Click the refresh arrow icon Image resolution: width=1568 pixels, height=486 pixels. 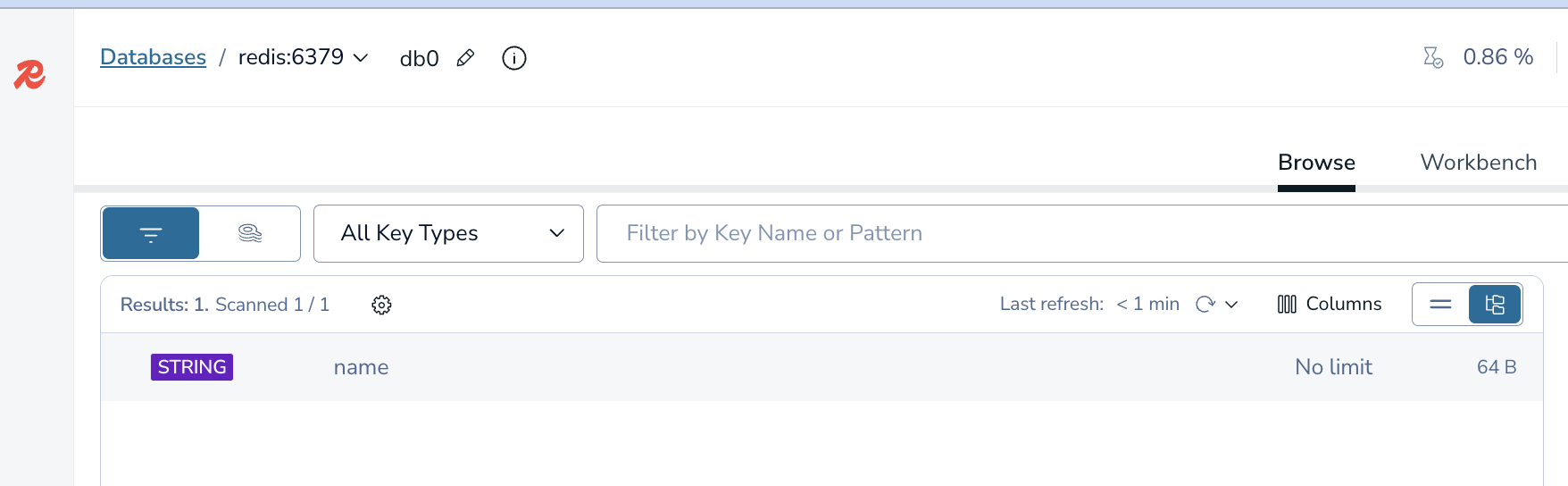1205,305
